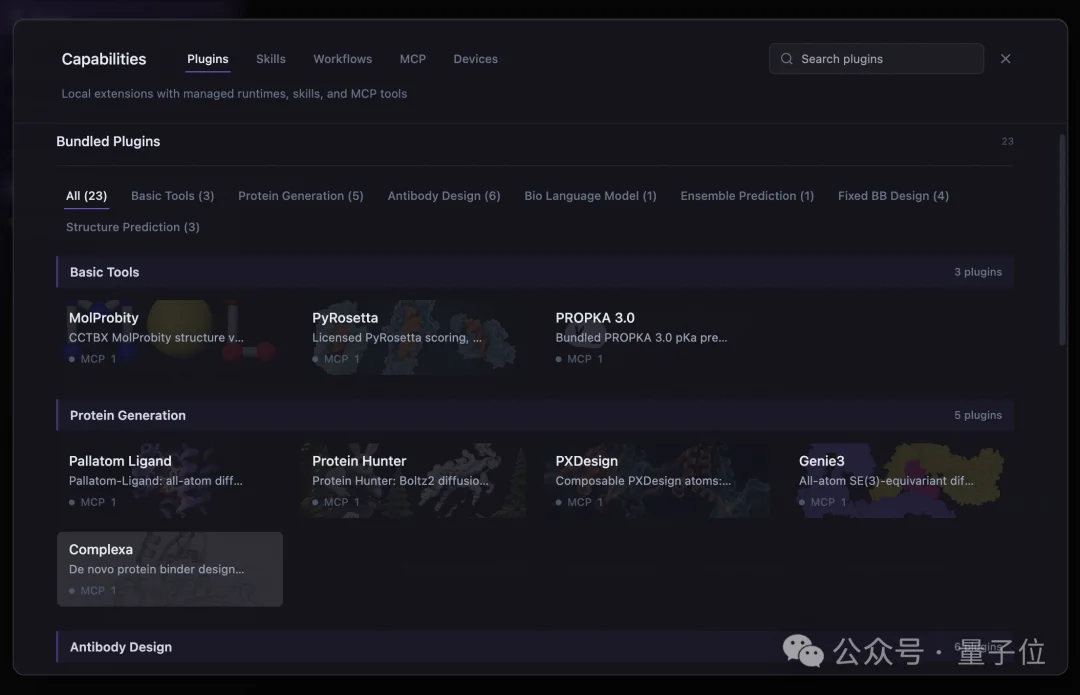1080x695 pixels.
Task: Filter by Ensemble Prediction (1)
Action: pyautogui.click(x=747, y=196)
